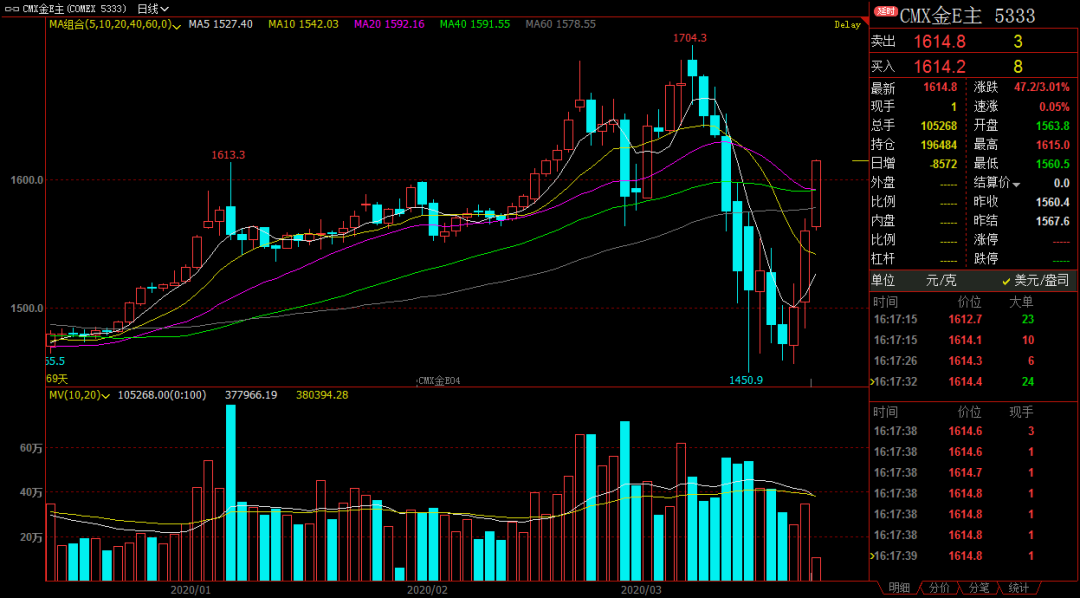The image size is (1080, 598).
Task: Open the 结算价 dropdown arrow
Action: coord(1017,184)
